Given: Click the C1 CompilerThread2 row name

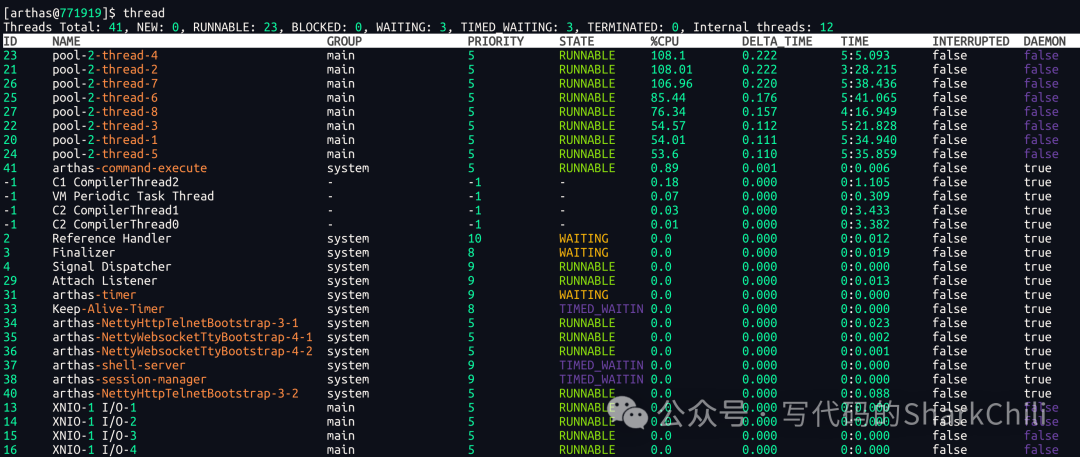Looking at the screenshot, I should pos(116,182).
